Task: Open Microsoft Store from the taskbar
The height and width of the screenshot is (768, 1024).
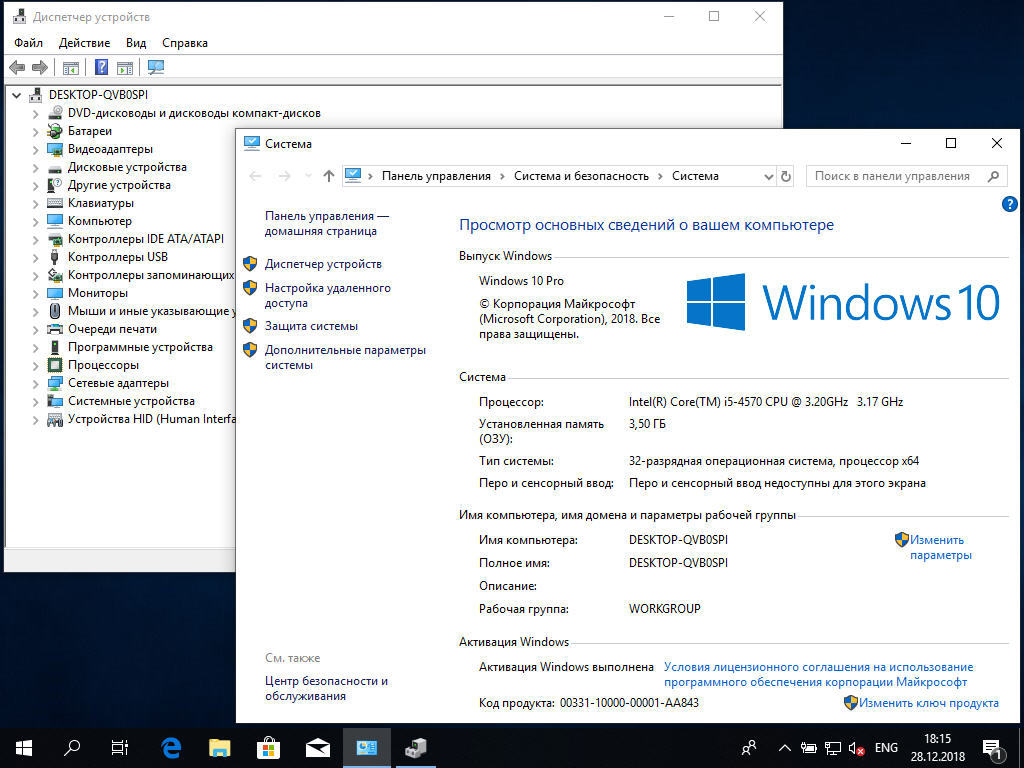Action: tap(268, 747)
